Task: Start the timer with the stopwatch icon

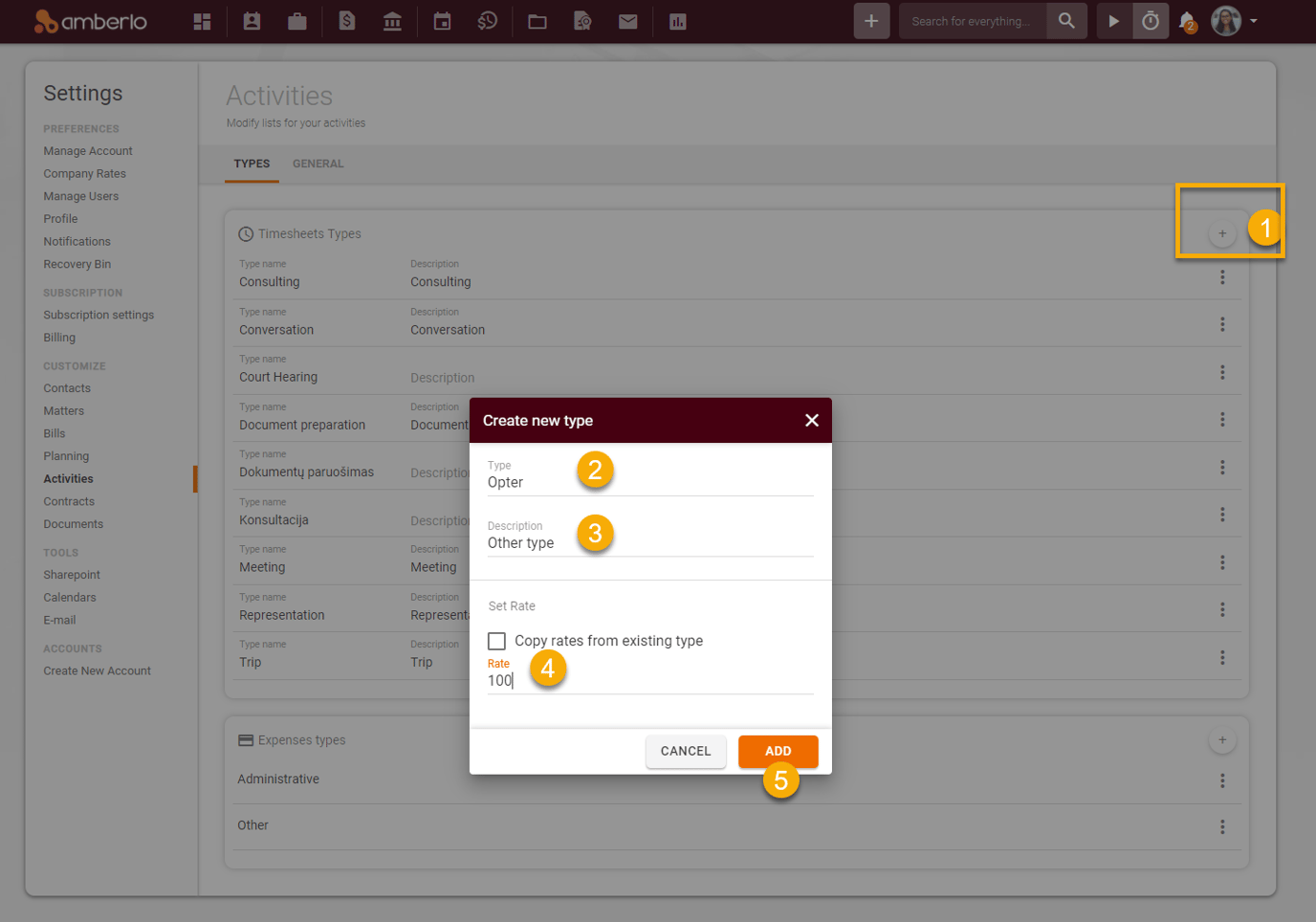Action: pos(1150,20)
